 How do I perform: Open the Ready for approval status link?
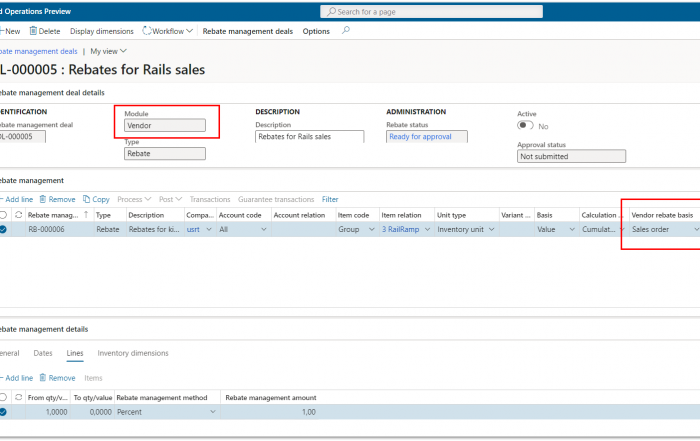(420, 137)
